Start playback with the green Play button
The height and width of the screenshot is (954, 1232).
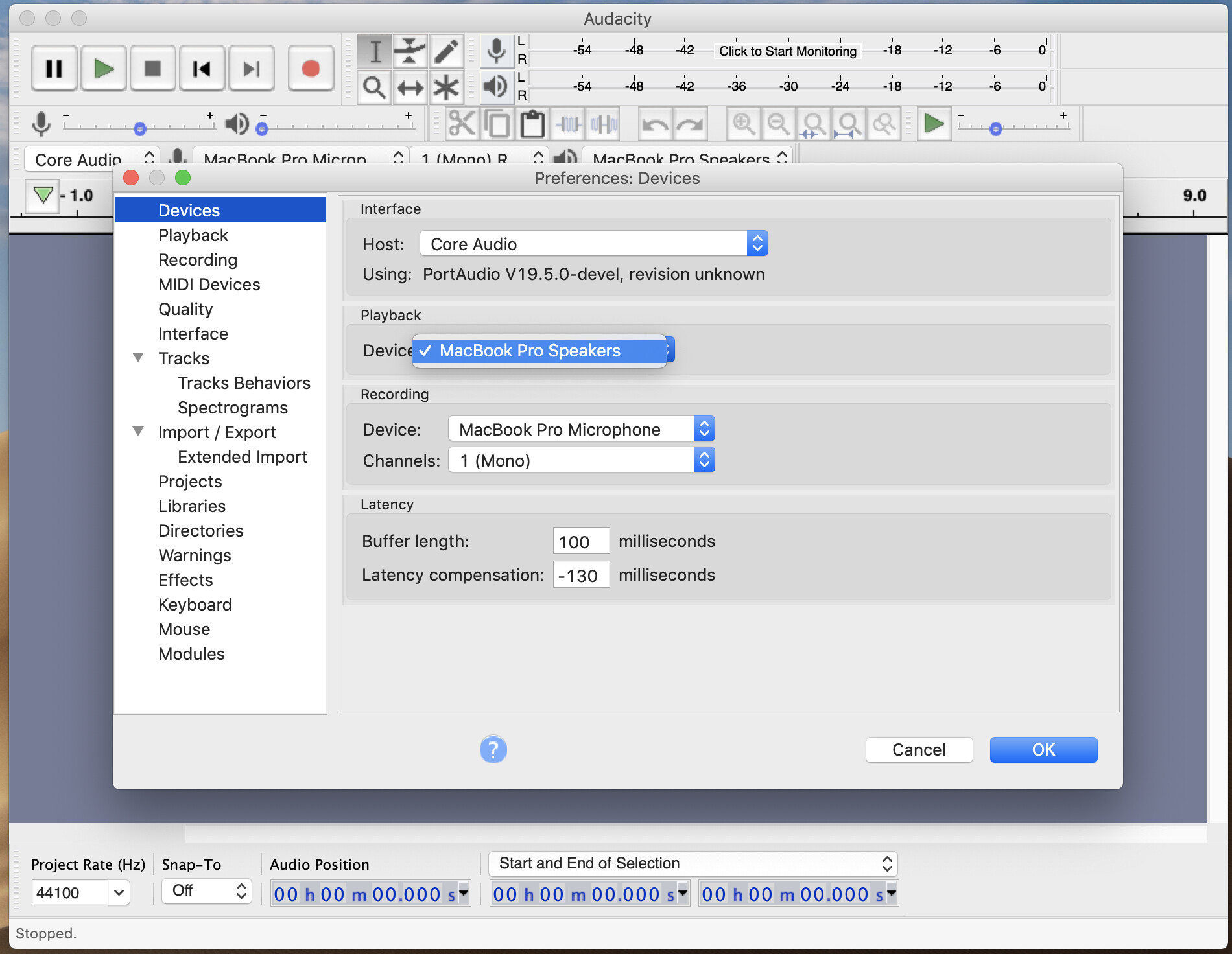(x=104, y=69)
